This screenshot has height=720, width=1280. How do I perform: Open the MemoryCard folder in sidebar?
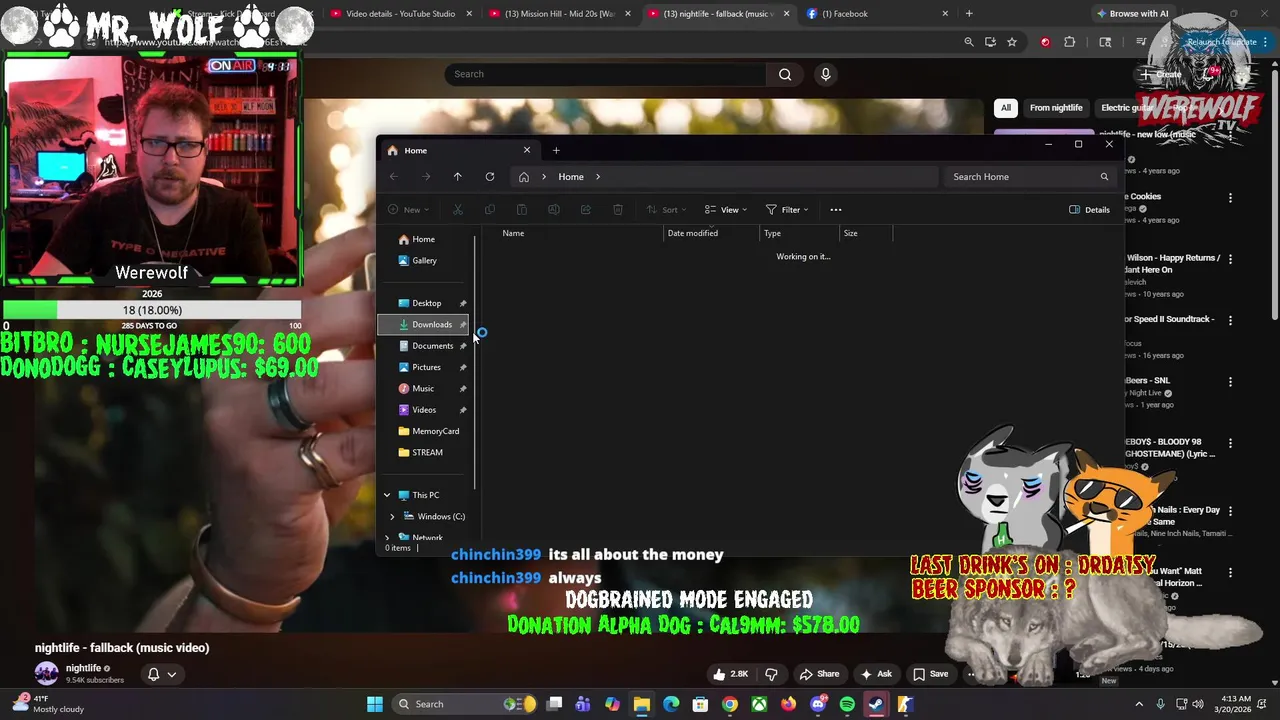coord(423,431)
